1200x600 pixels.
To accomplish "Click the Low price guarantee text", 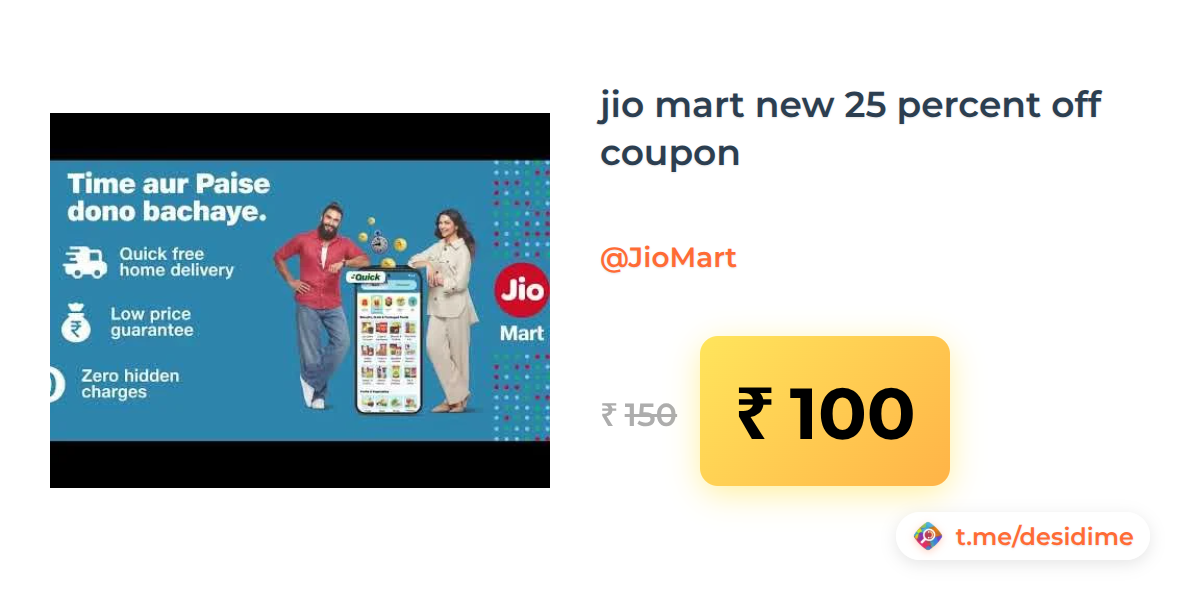I will coord(152,322).
